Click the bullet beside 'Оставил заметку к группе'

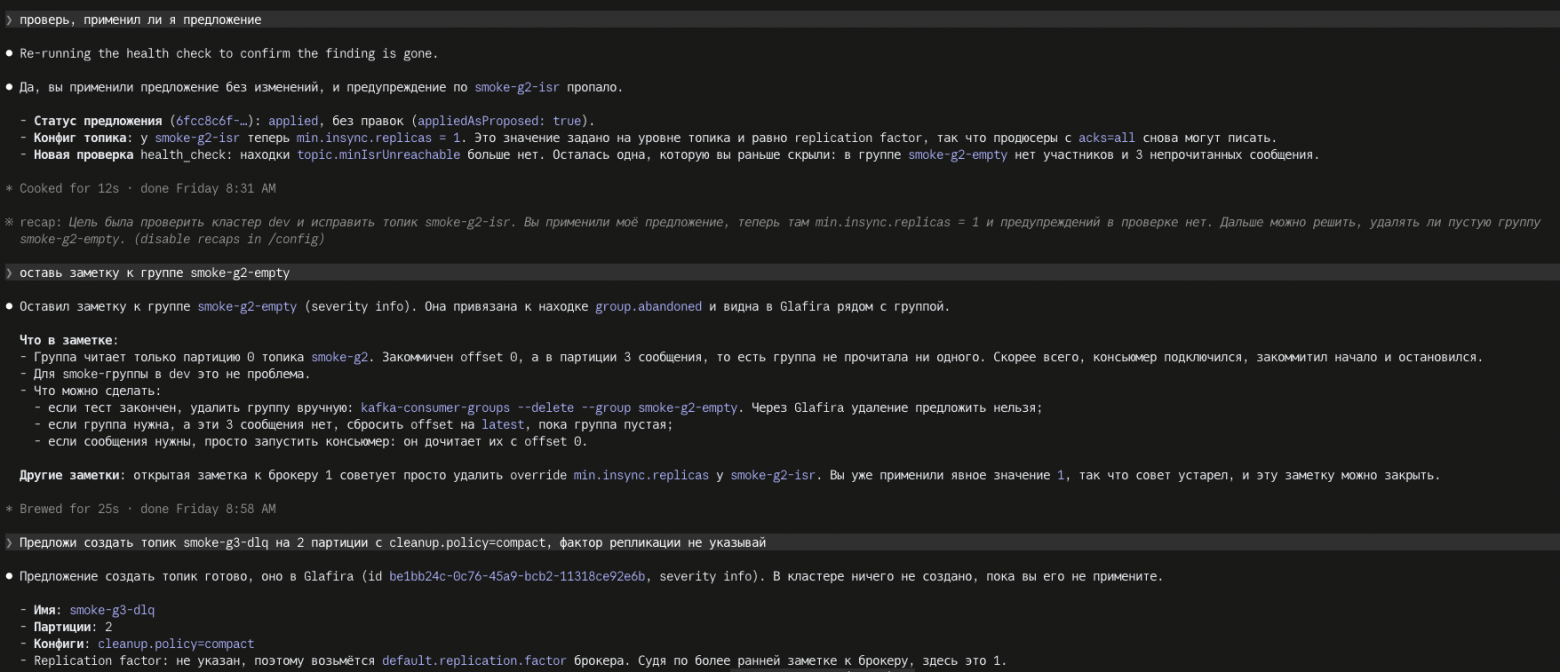(x=9, y=307)
